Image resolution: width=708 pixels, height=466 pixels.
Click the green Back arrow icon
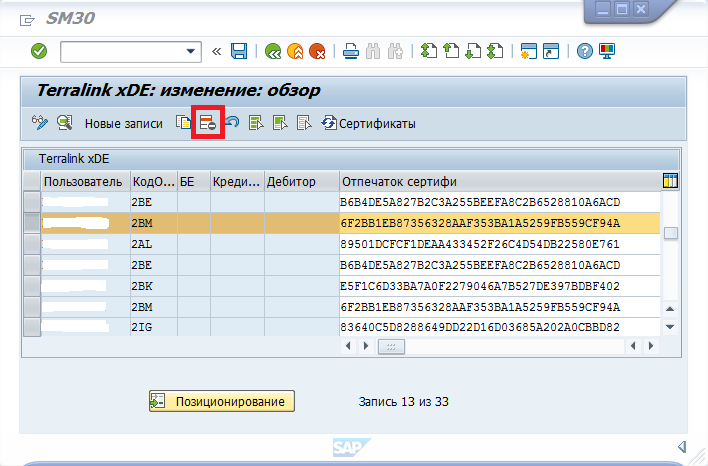(x=273, y=51)
